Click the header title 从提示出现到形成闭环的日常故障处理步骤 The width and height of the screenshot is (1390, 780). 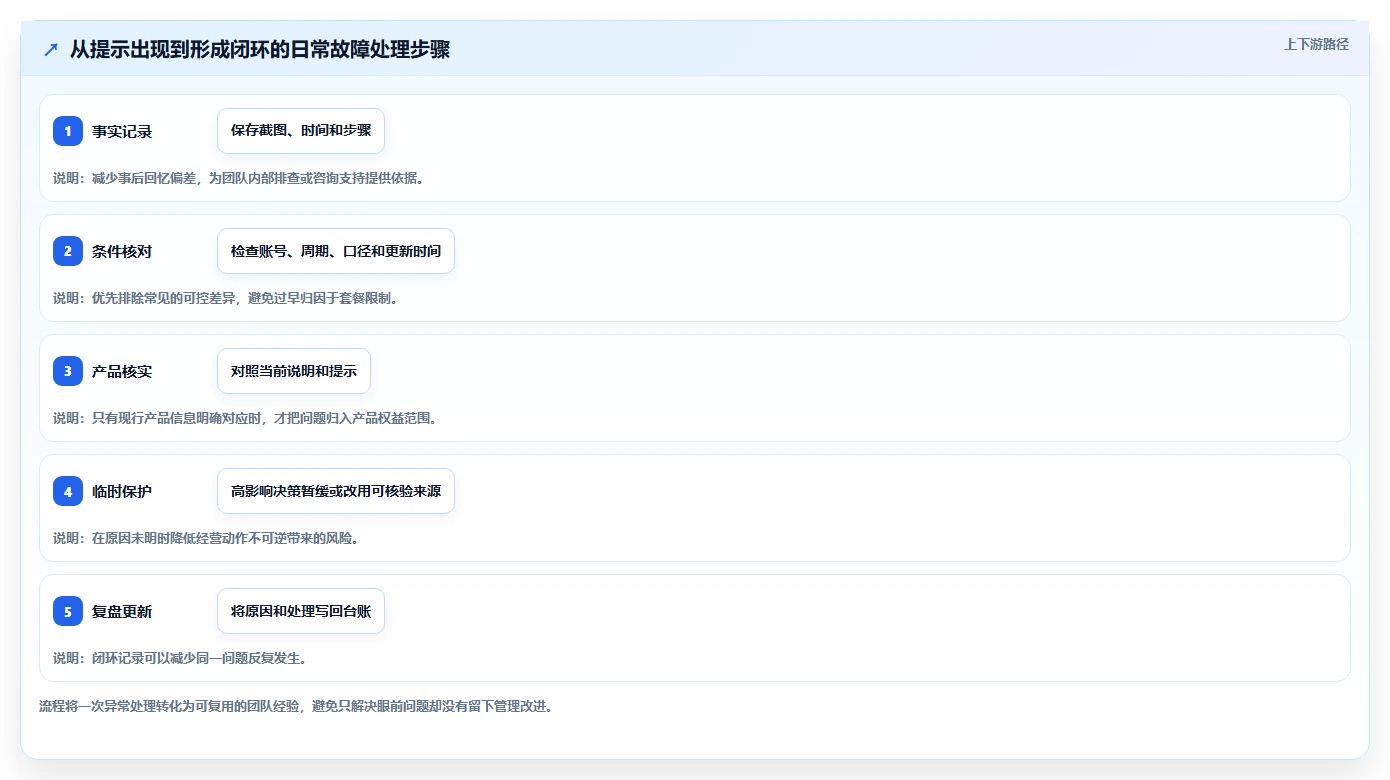click(260, 49)
